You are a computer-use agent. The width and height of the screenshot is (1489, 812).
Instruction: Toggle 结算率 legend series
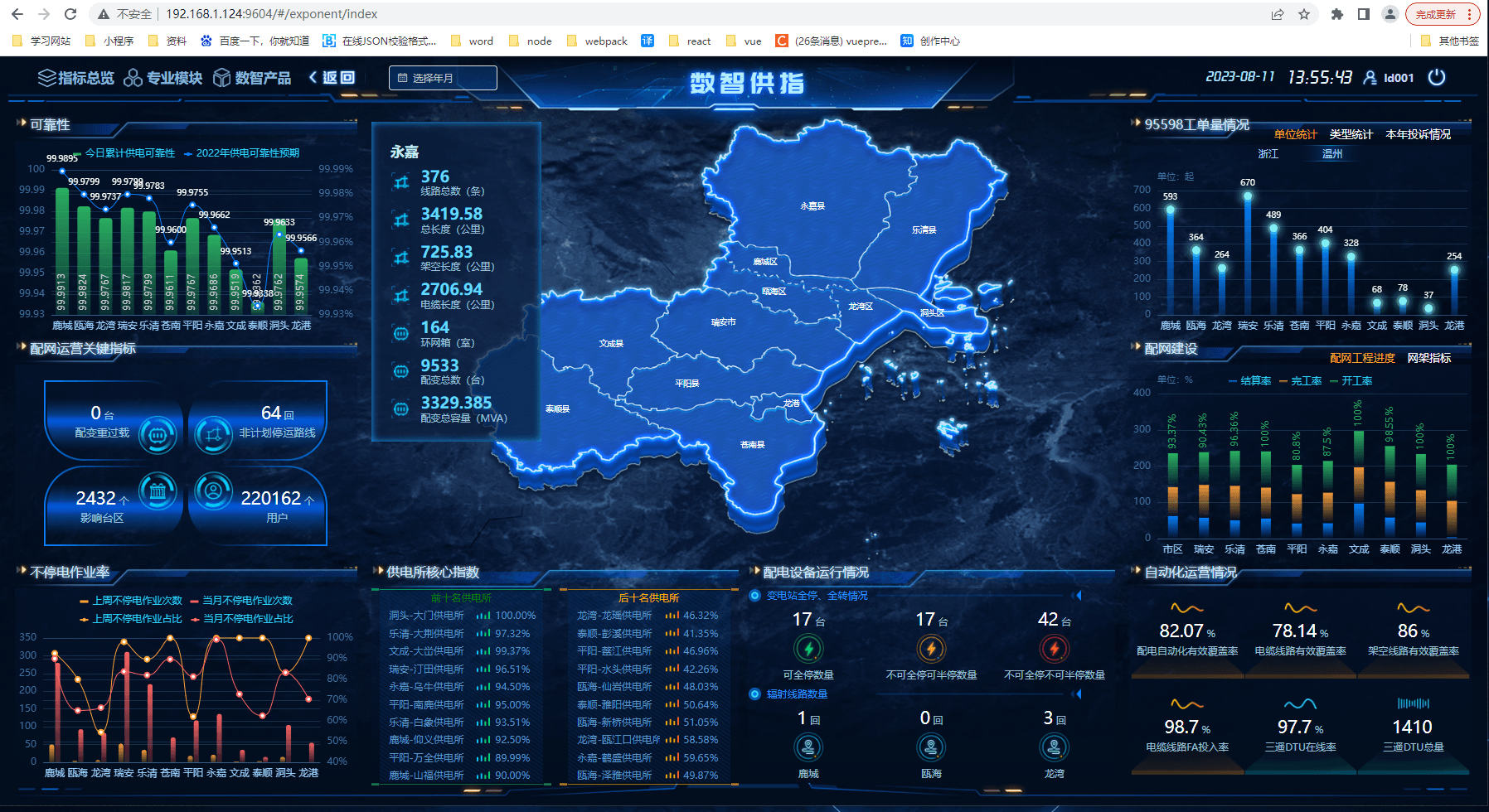(1250, 381)
